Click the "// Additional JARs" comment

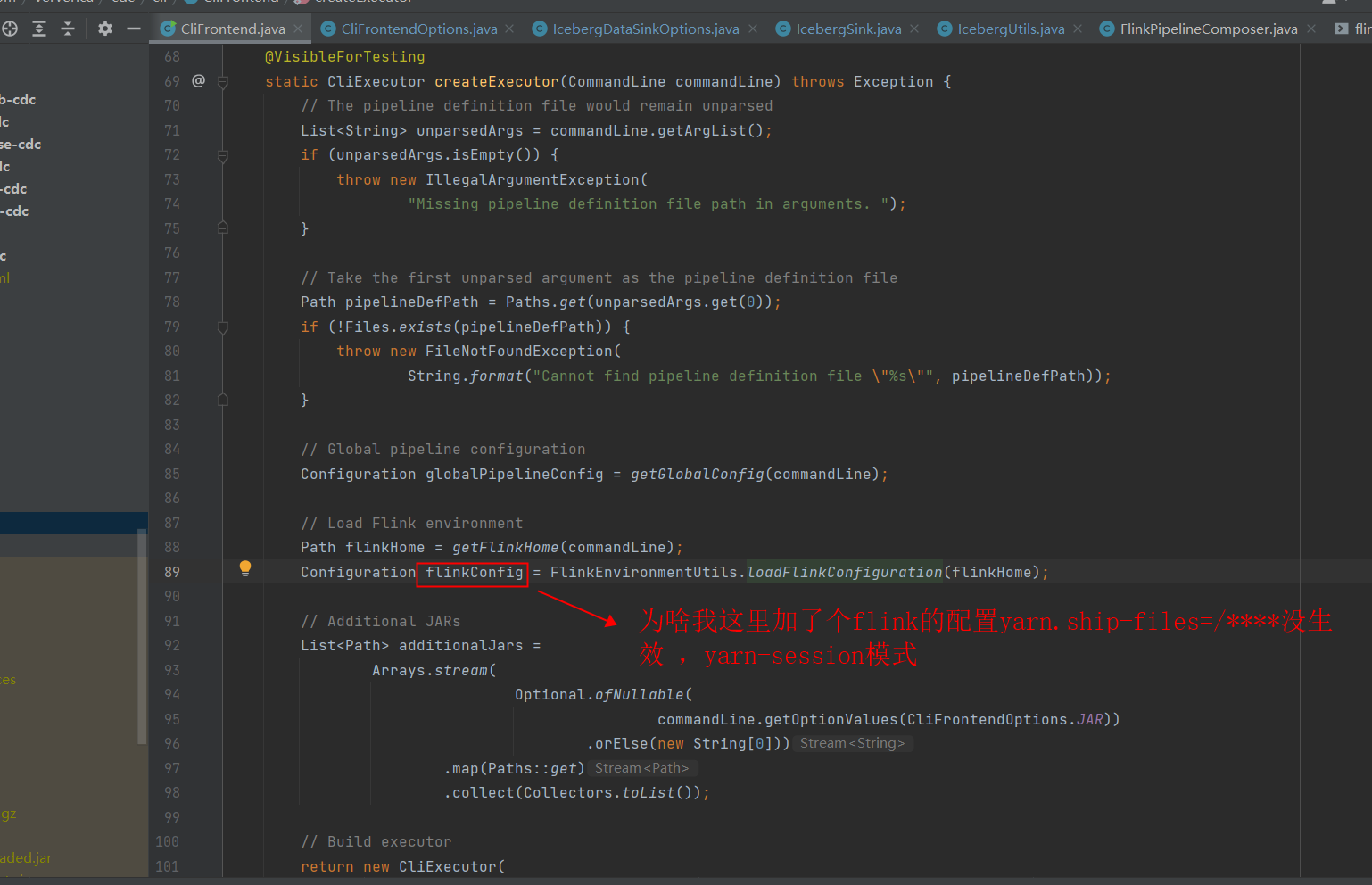tap(381, 621)
